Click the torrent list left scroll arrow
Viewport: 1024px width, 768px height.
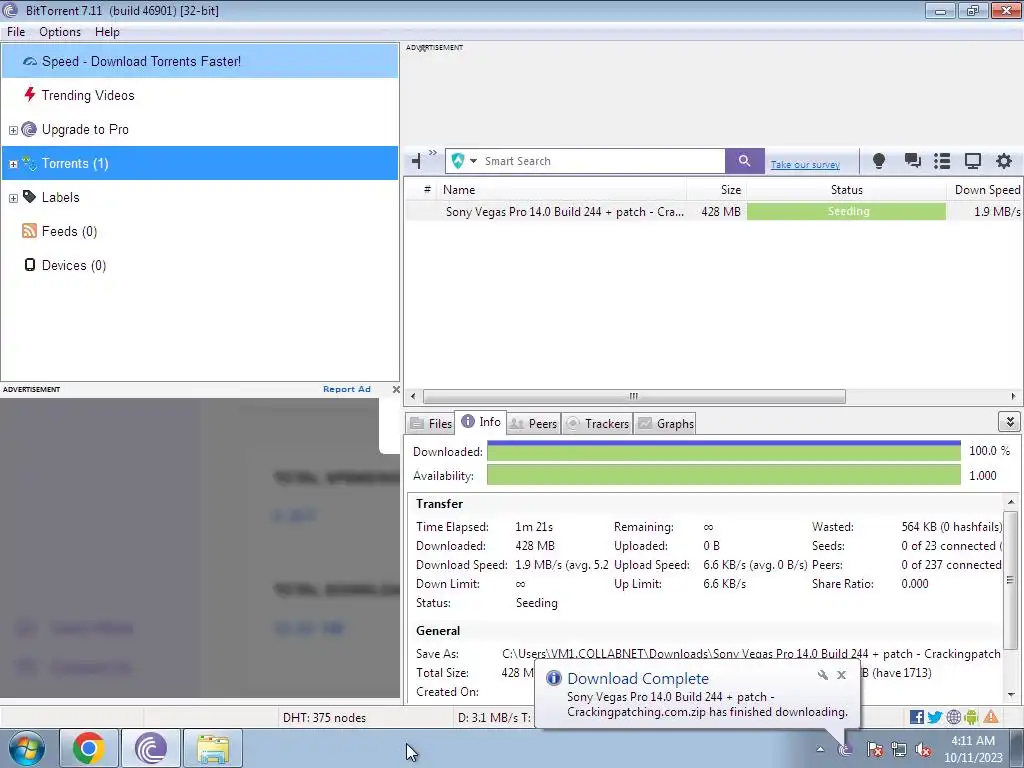pos(413,396)
